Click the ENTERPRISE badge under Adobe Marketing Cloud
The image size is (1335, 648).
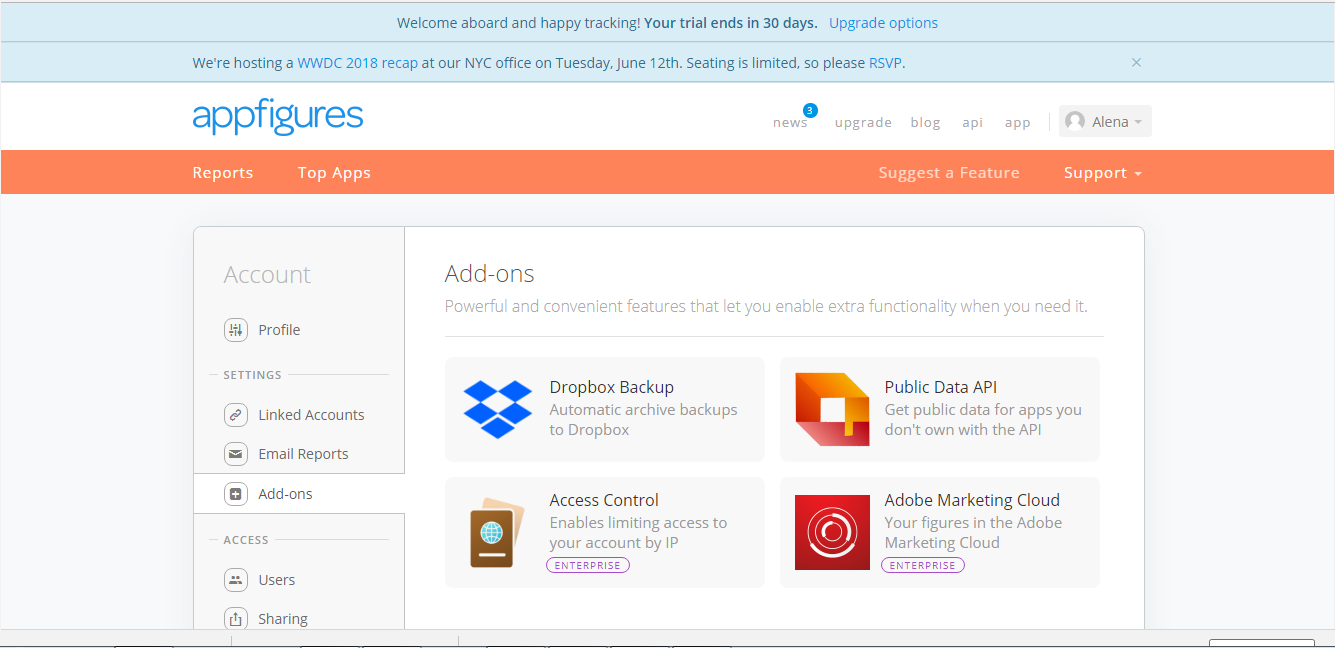pos(923,565)
